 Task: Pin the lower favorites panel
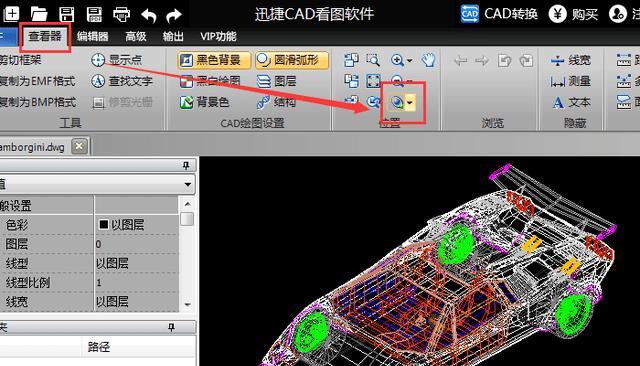(x=171, y=327)
